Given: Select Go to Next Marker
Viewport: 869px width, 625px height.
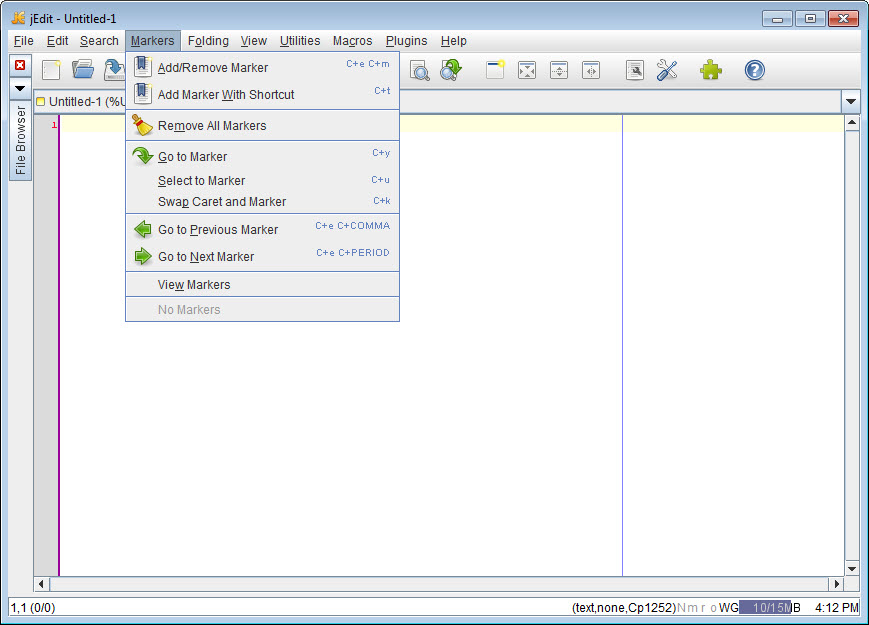Looking at the screenshot, I should pyautogui.click(x=263, y=257).
